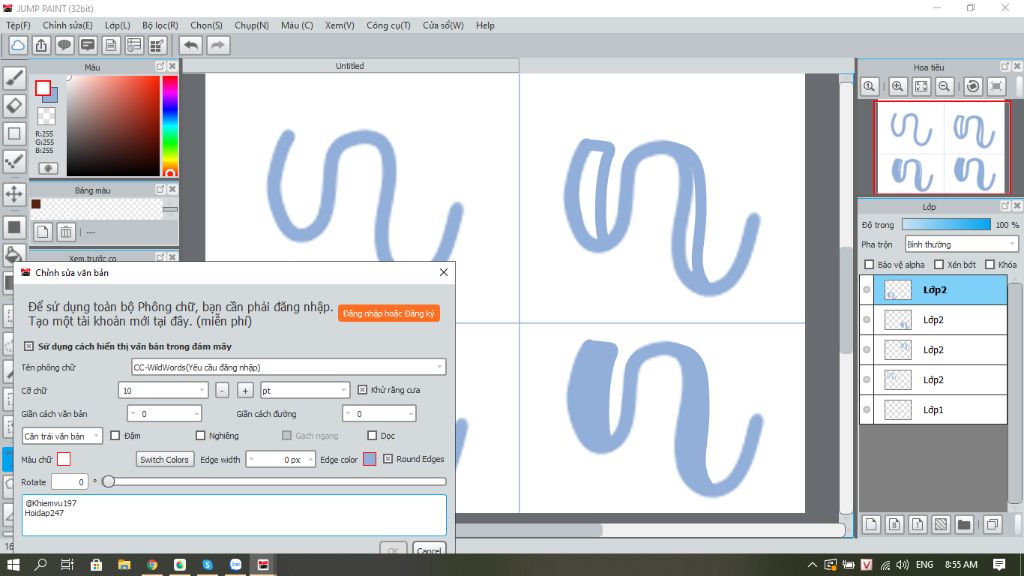Select the filled rectangle tool
The image size is (1024, 576).
coord(14,227)
